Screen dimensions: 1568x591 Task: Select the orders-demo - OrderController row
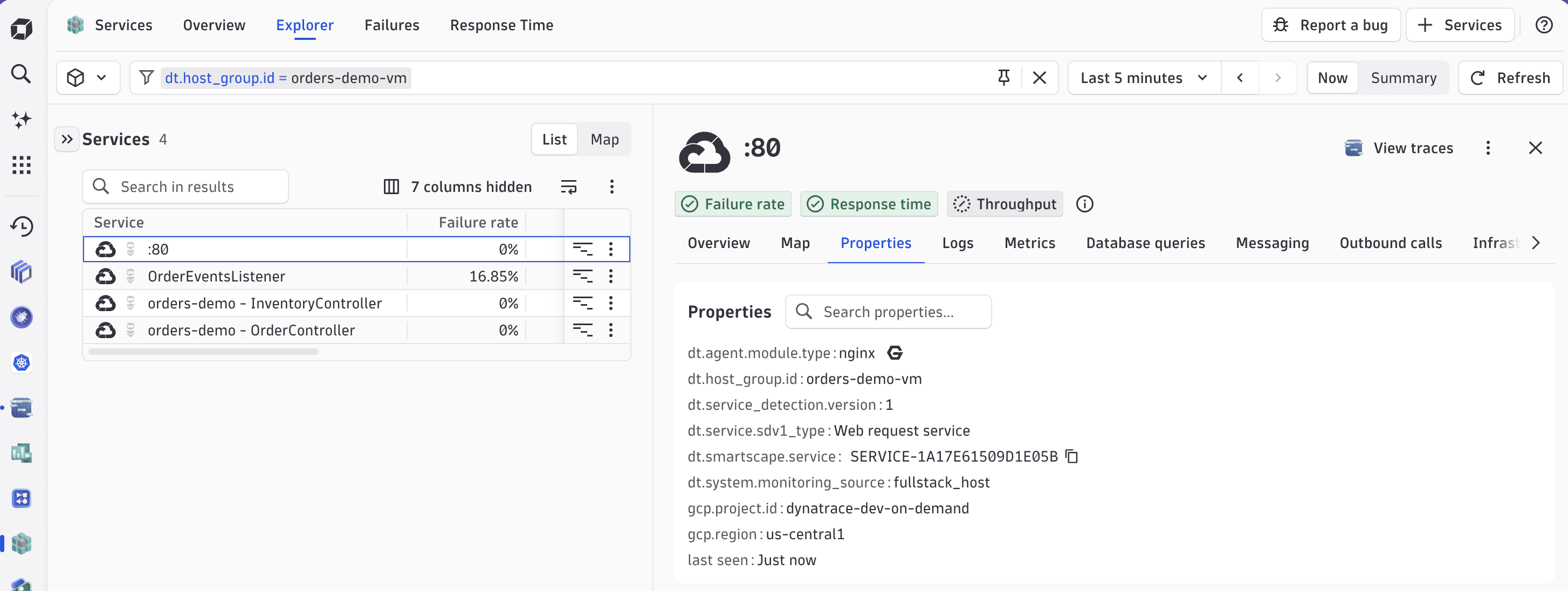click(356, 330)
